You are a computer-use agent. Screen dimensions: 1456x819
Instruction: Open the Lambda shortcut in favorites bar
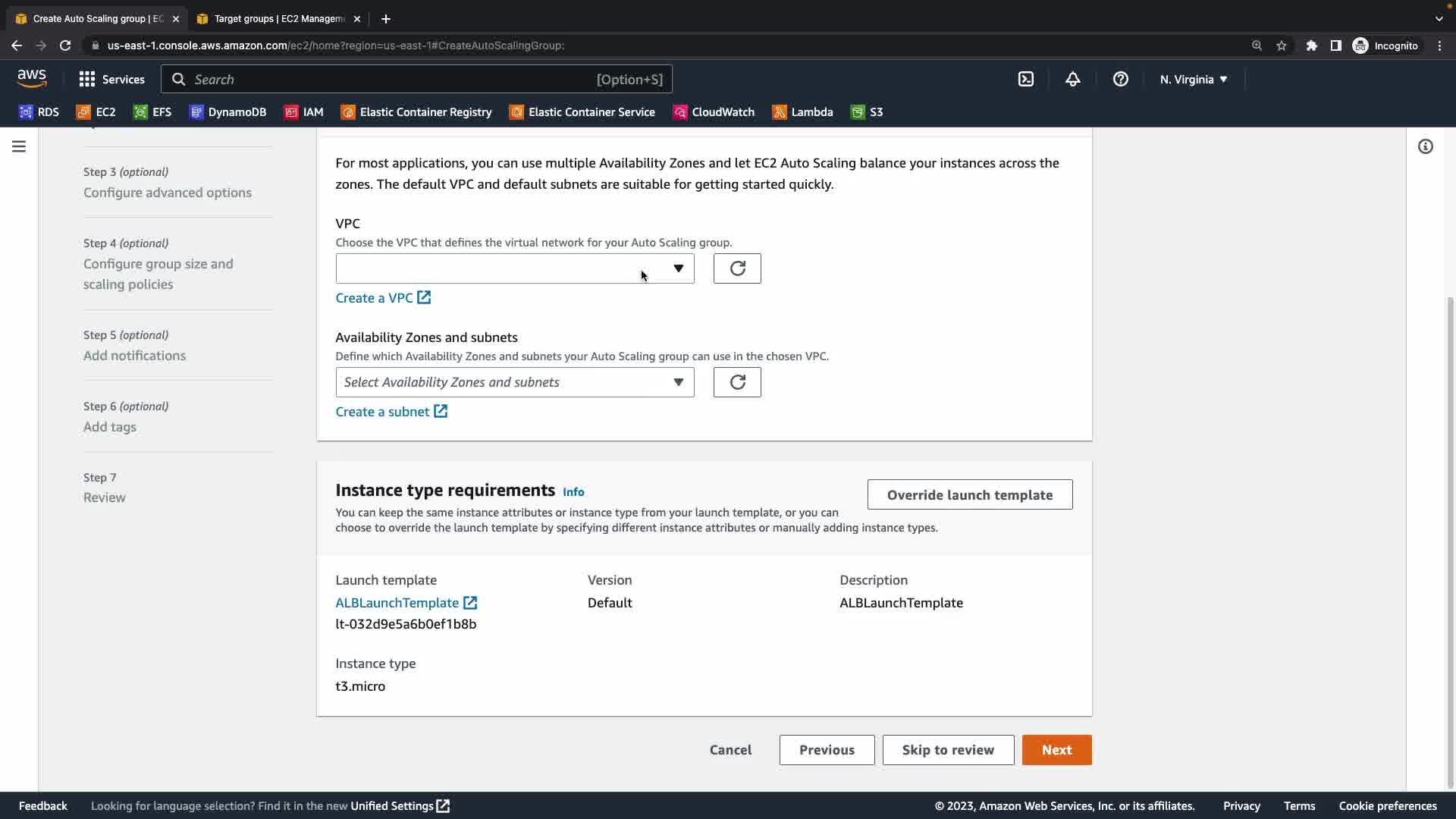coord(802,112)
